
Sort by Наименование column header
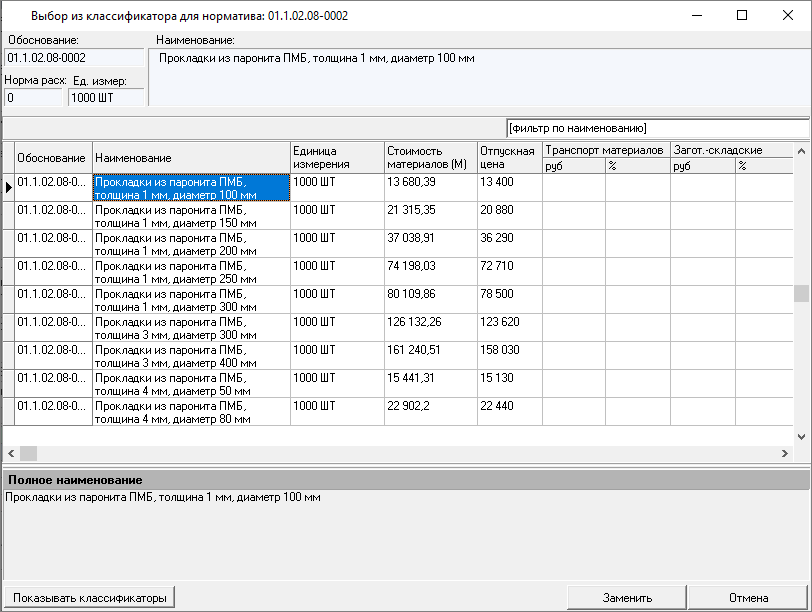(191, 158)
